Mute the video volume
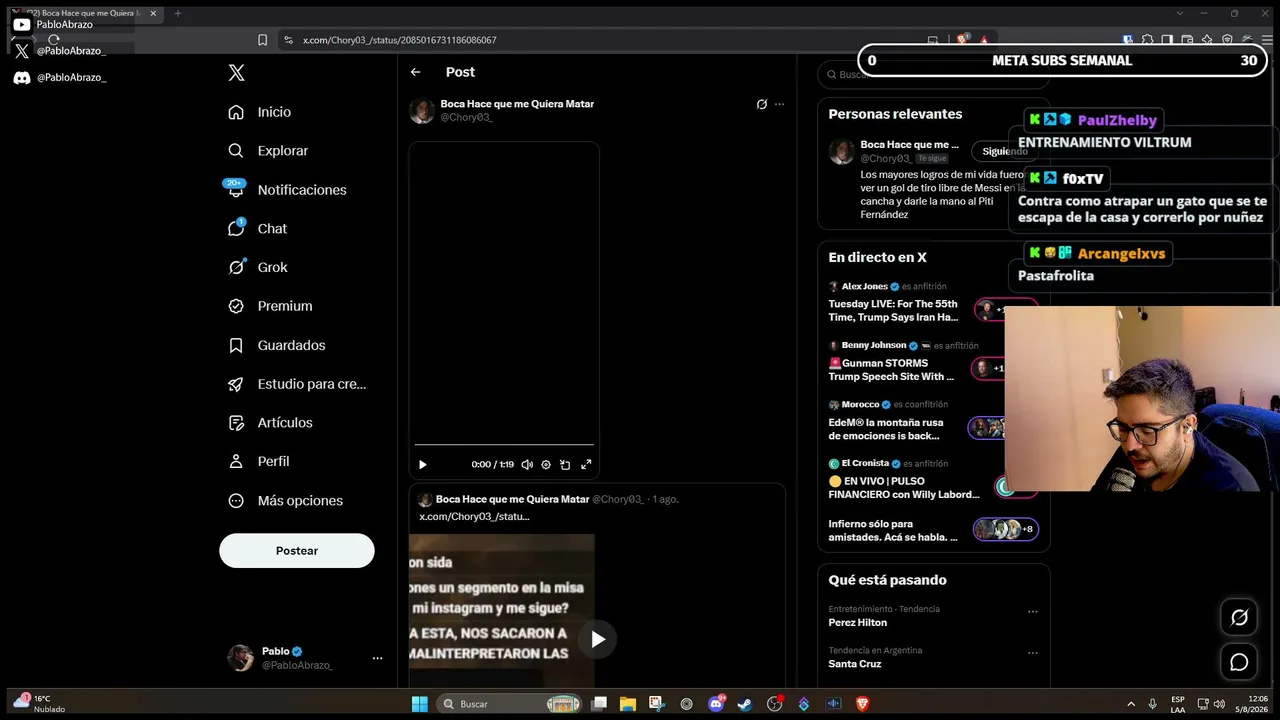1280x720 pixels. pyautogui.click(x=527, y=464)
